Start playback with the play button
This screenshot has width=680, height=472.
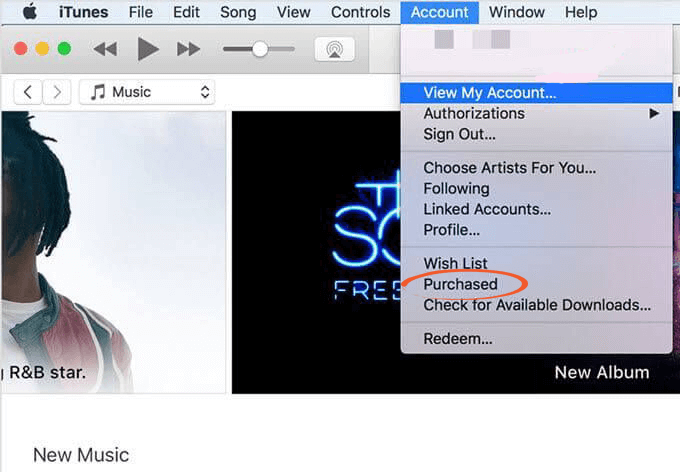click(147, 49)
